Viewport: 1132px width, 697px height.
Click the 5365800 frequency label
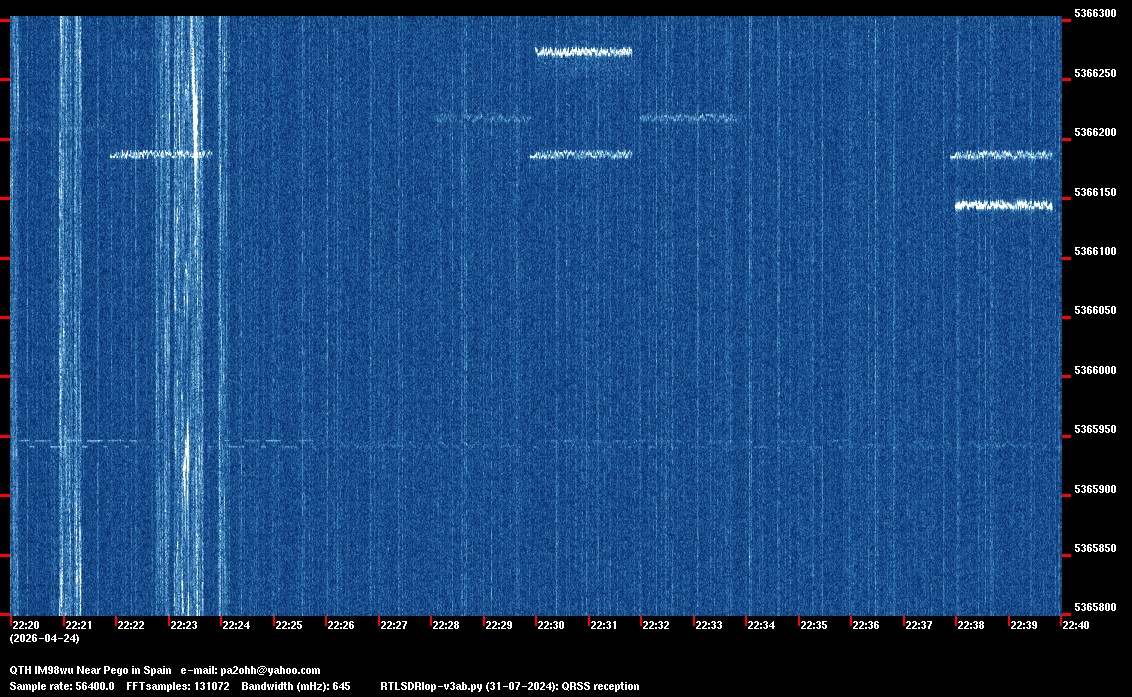tap(1094, 608)
